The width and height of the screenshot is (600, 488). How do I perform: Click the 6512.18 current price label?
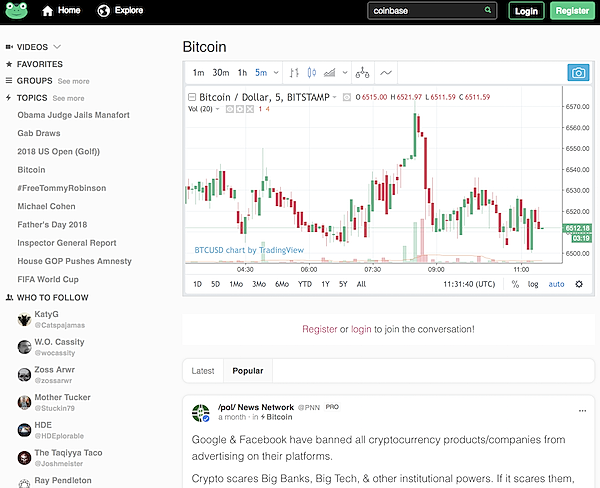[577, 228]
